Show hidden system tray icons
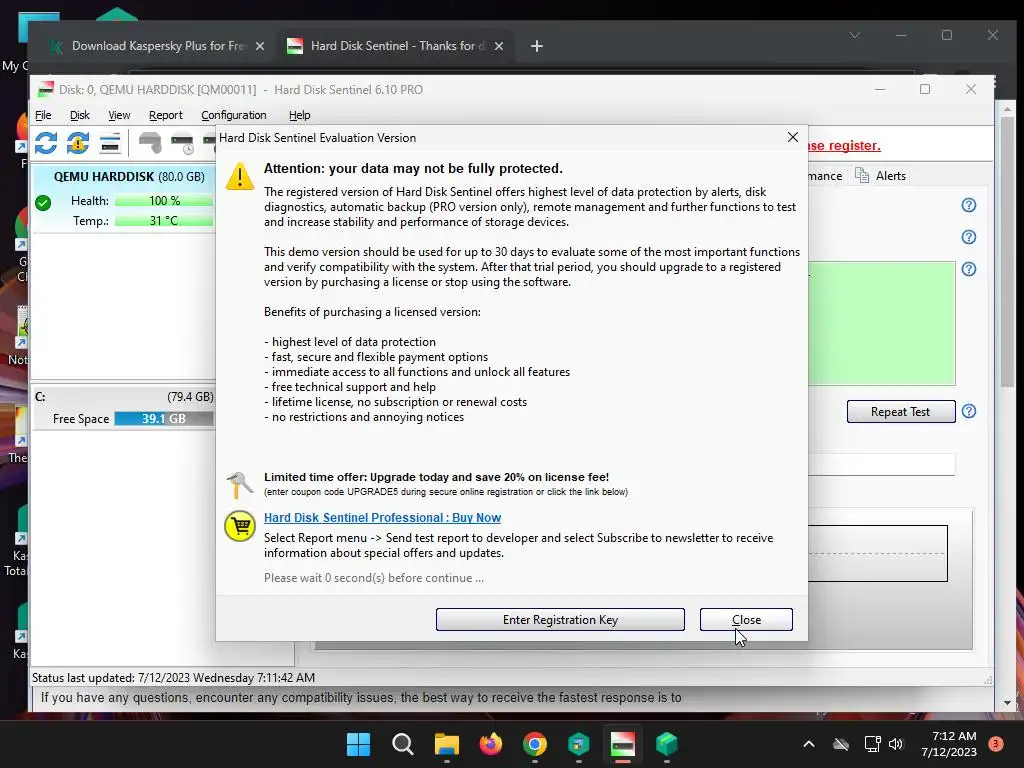1024x768 pixels. click(808, 744)
